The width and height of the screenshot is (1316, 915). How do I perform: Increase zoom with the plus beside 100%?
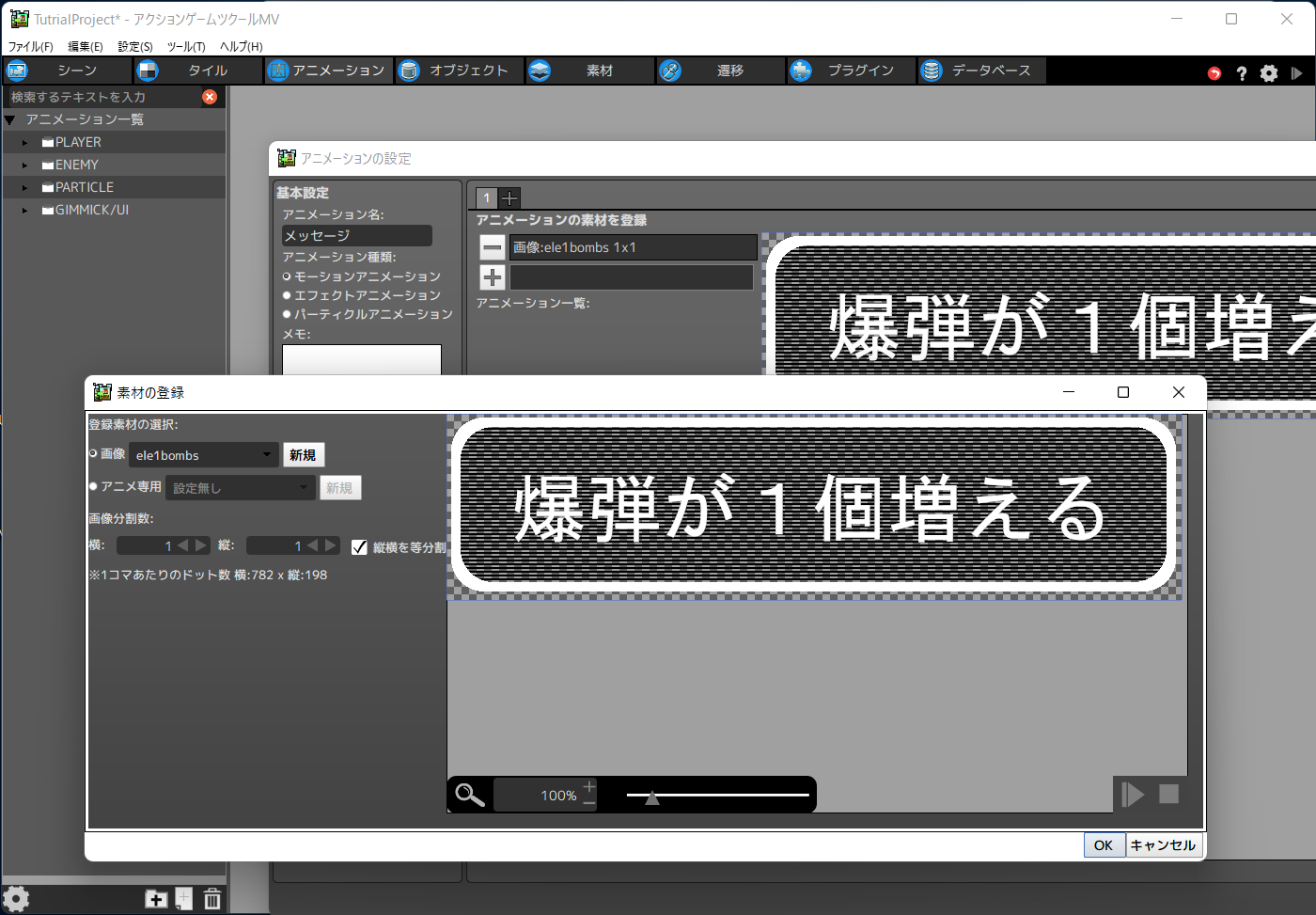click(589, 786)
